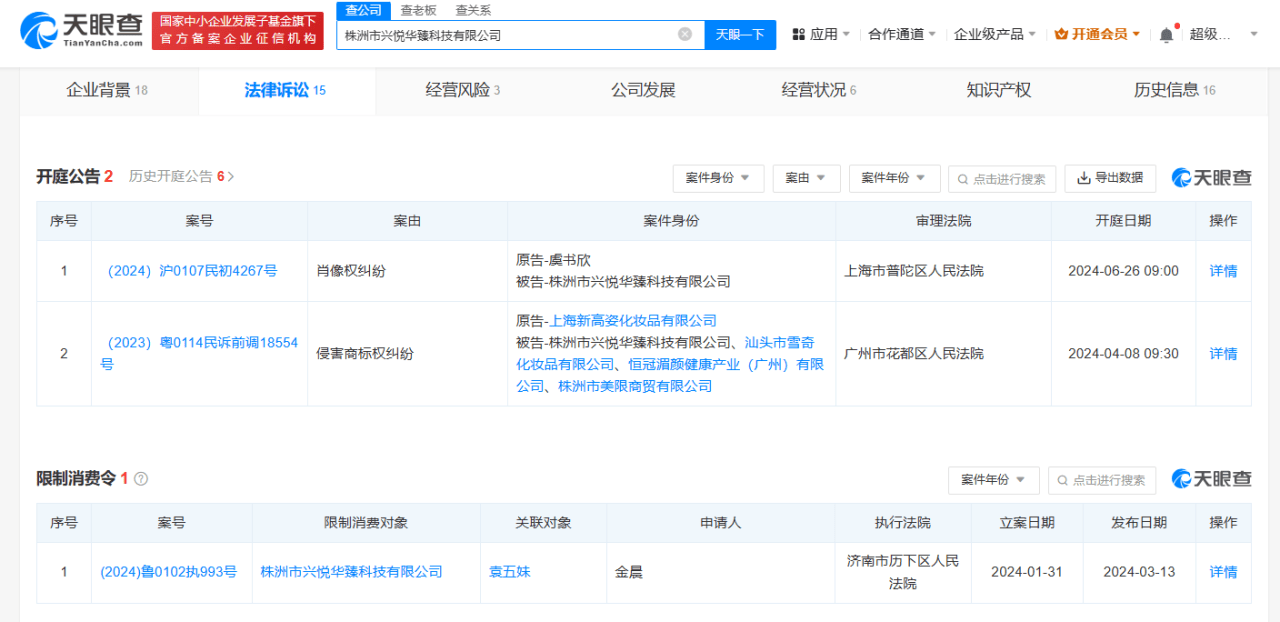Open the help tooltip beside 限制消费令
The width and height of the screenshot is (1280, 622).
[x=139, y=478]
